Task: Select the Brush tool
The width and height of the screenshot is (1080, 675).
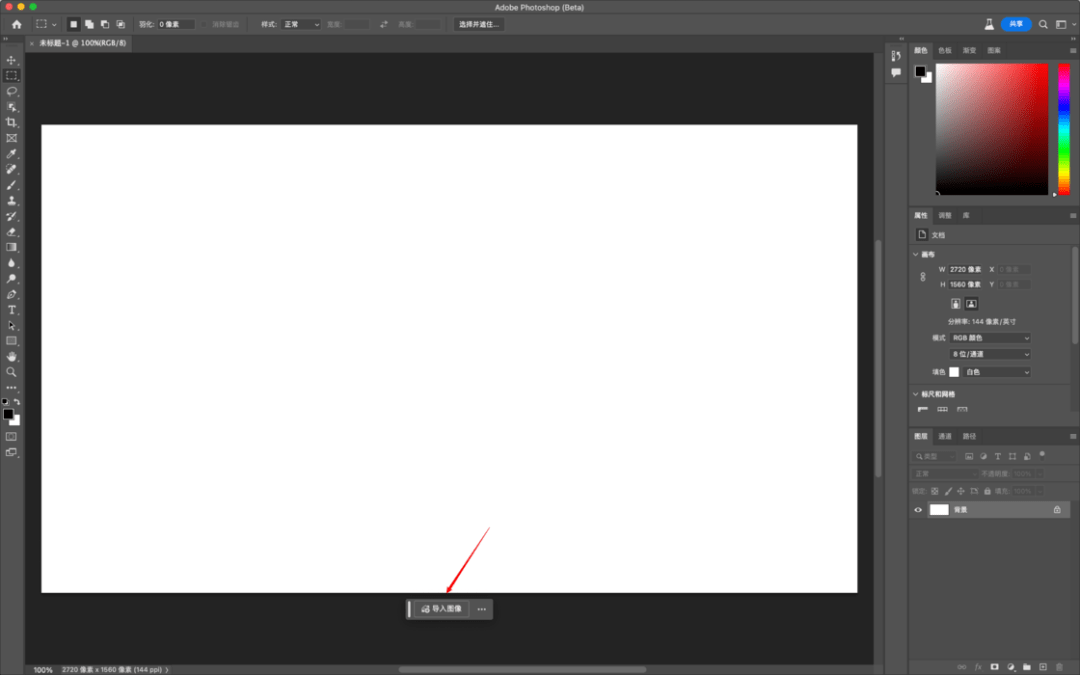Action: pos(12,185)
